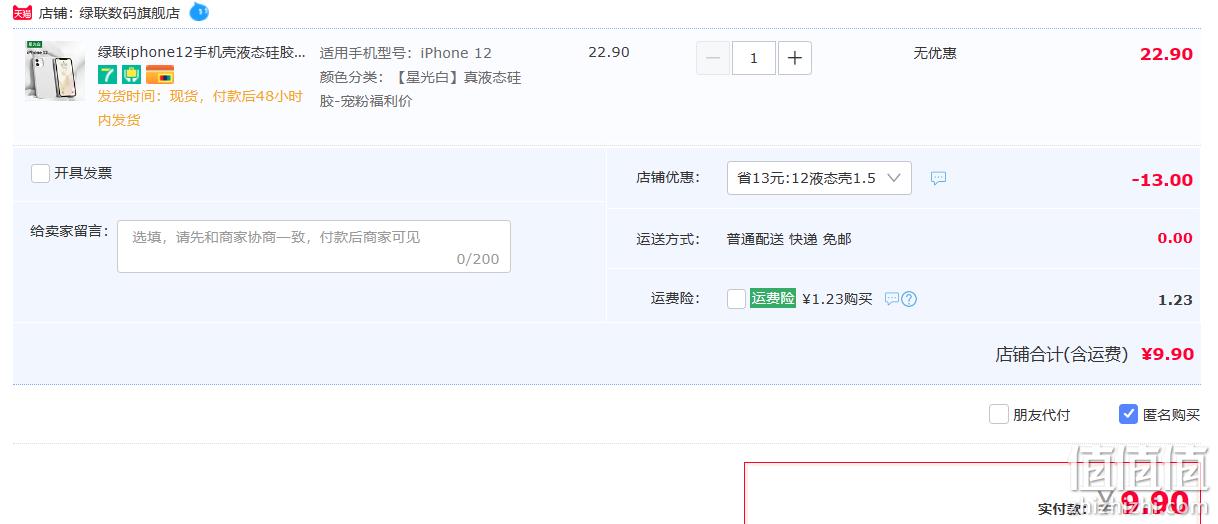Click the 颜色分类 星光白 color description
This screenshot has height=524, width=1218.
tap(420, 89)
